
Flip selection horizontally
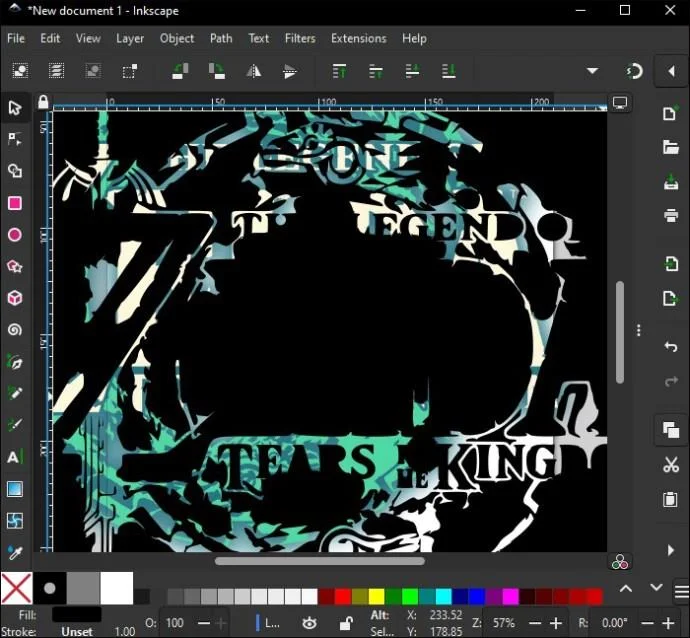[253, 71]
